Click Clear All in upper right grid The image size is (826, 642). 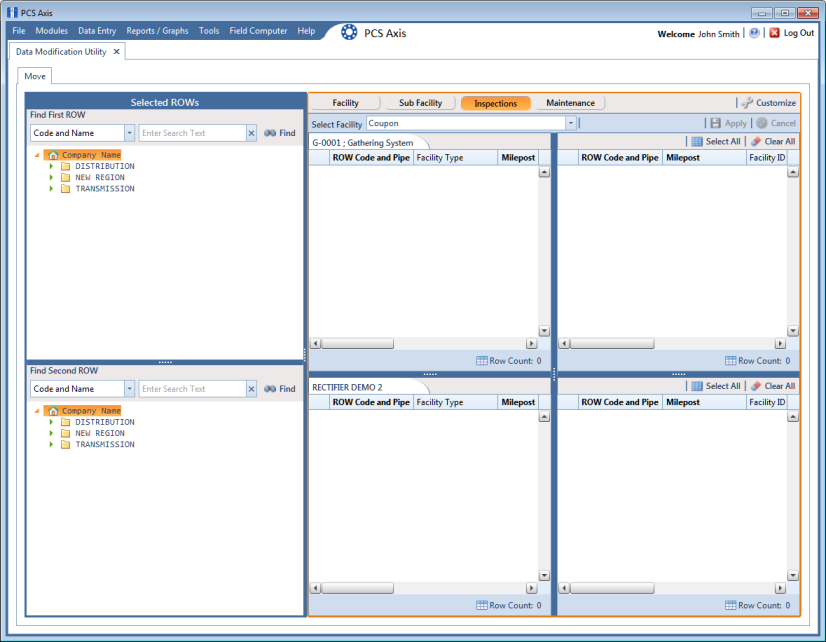(x=773, y=141)
